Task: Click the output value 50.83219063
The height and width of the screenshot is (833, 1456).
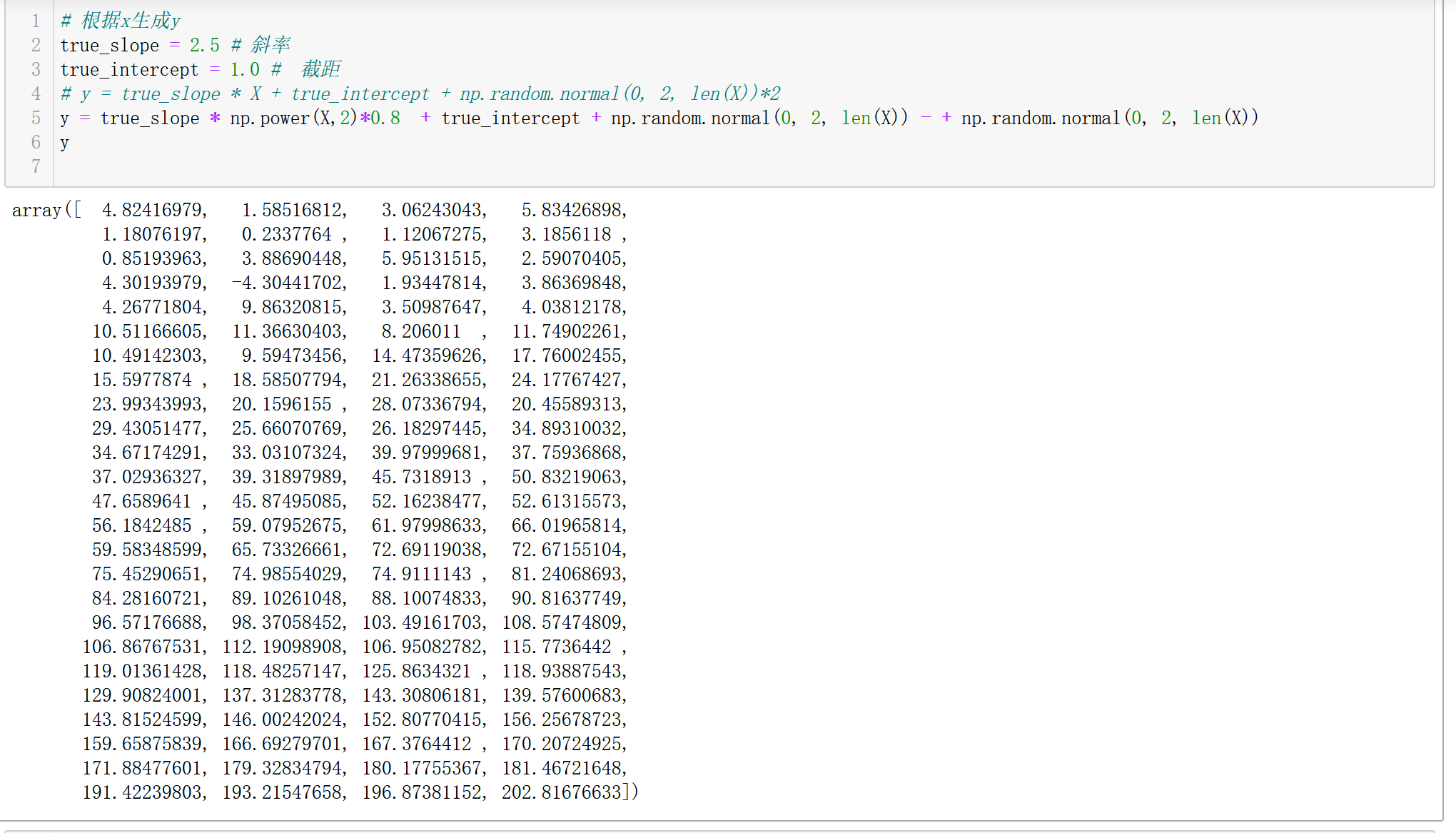Action: pyautogui.click(x=568, y=478)
